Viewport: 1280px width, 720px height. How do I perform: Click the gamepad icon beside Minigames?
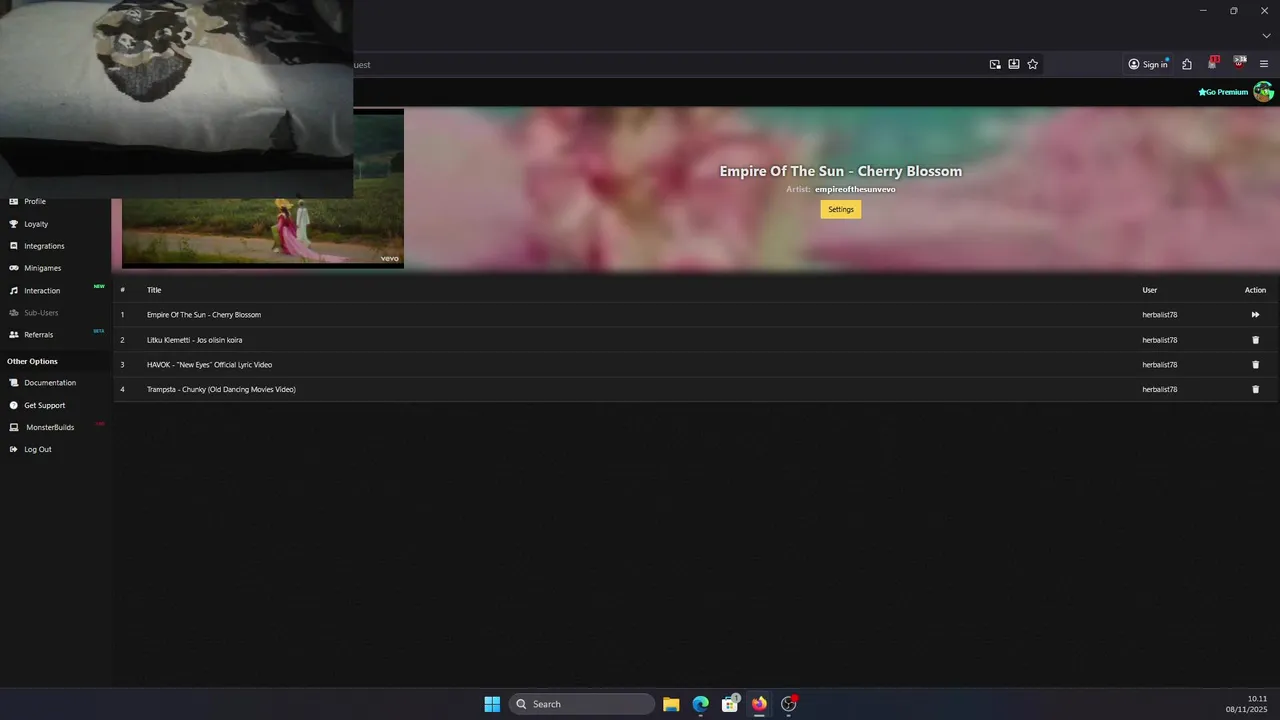14,268
